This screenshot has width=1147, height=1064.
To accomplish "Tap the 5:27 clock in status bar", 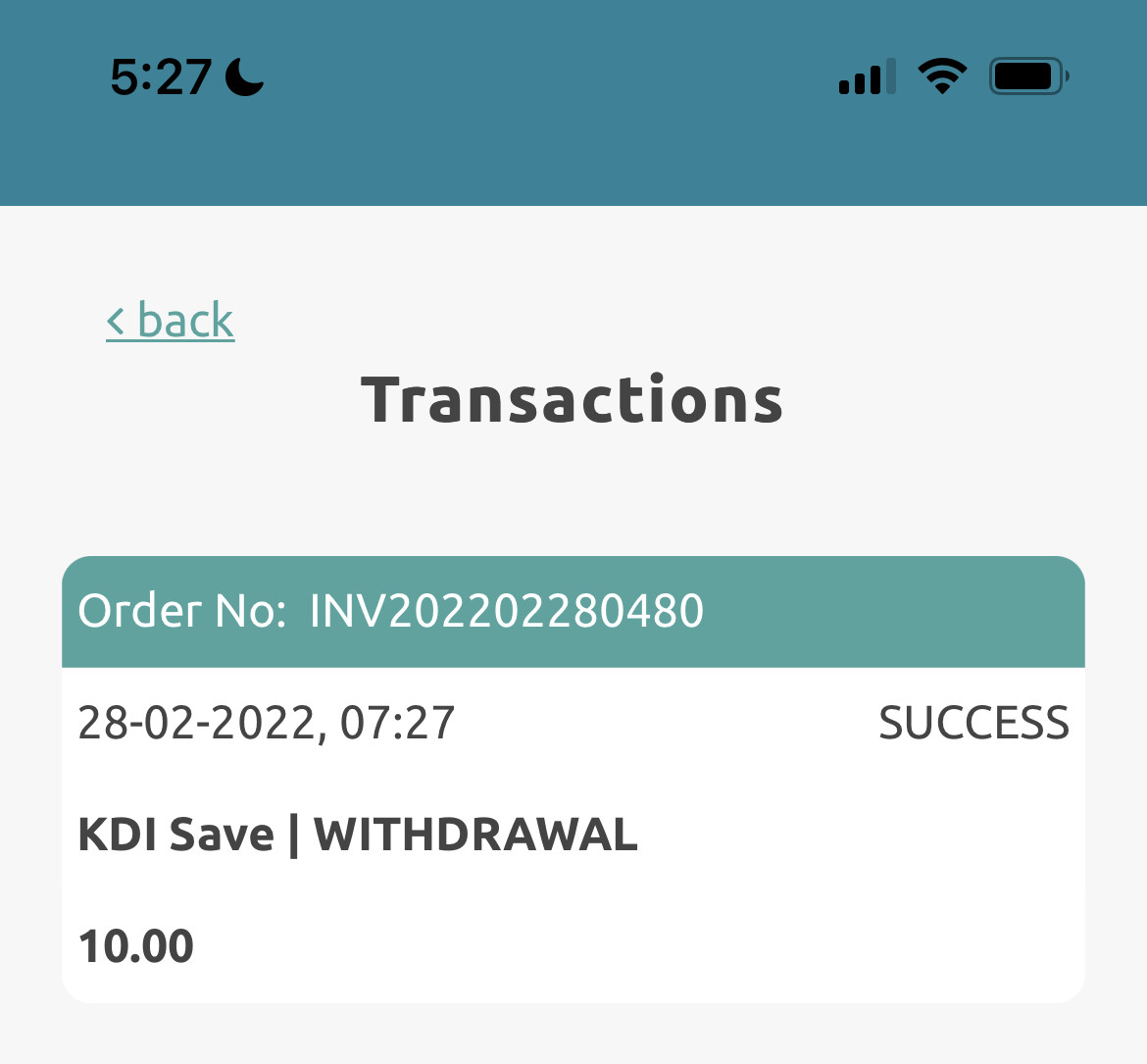I will [x=161, y=76].
